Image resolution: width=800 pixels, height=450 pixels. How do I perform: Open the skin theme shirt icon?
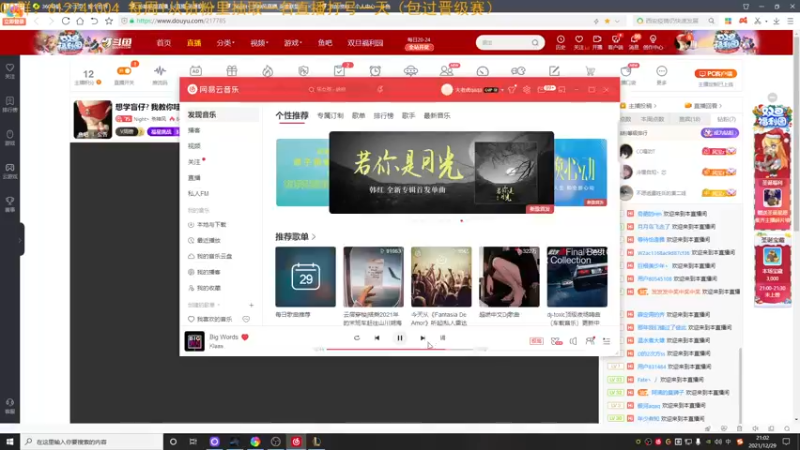tap(512, 89)
